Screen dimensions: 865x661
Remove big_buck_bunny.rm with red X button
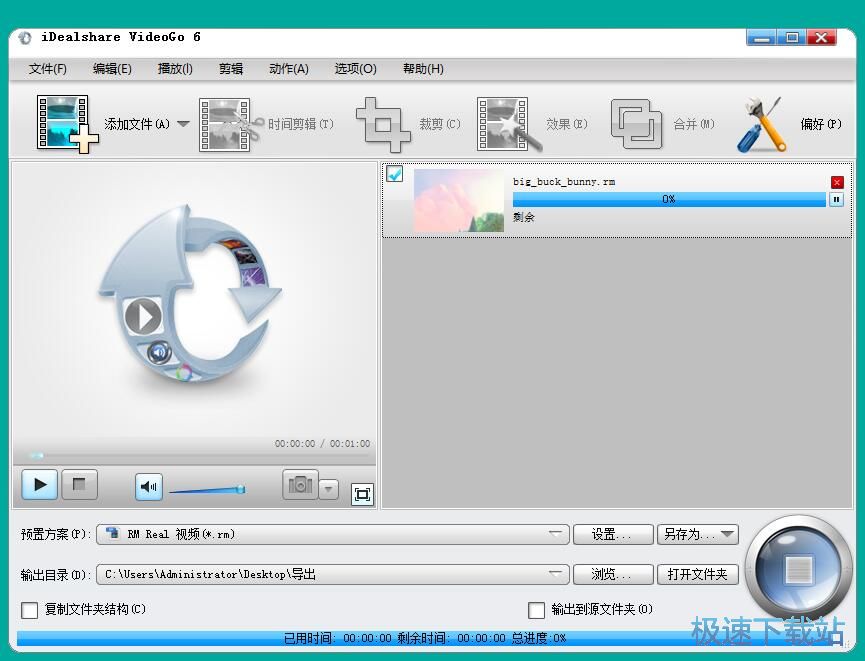coord(837,183)
